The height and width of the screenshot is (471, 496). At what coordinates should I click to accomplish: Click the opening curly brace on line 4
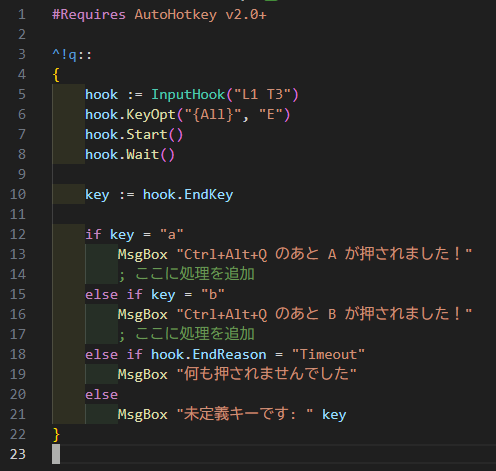(x=56, y=75)
